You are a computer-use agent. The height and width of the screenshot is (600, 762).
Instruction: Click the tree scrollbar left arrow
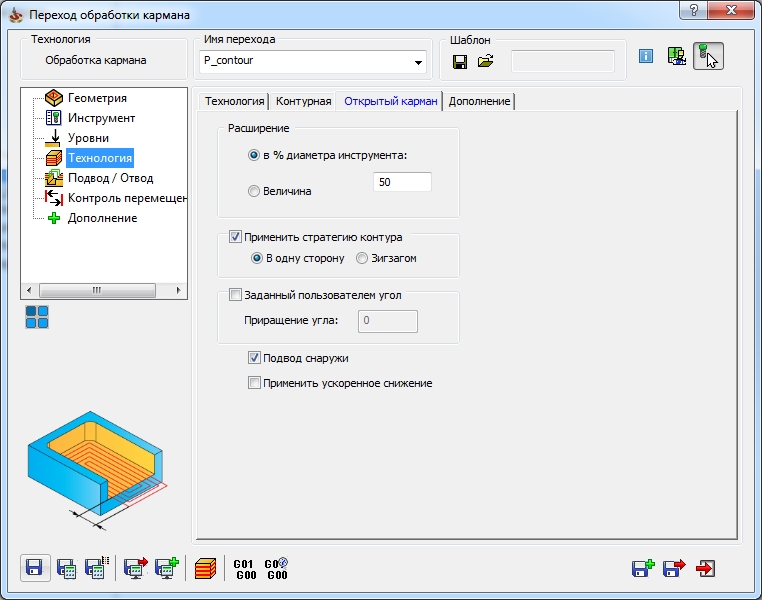pyautogui.click(x=29, y=291)
